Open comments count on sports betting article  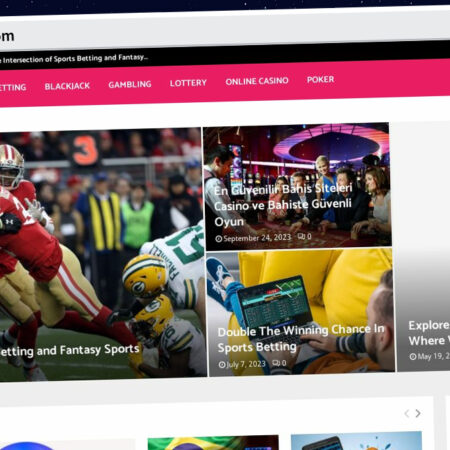(279, 363)
